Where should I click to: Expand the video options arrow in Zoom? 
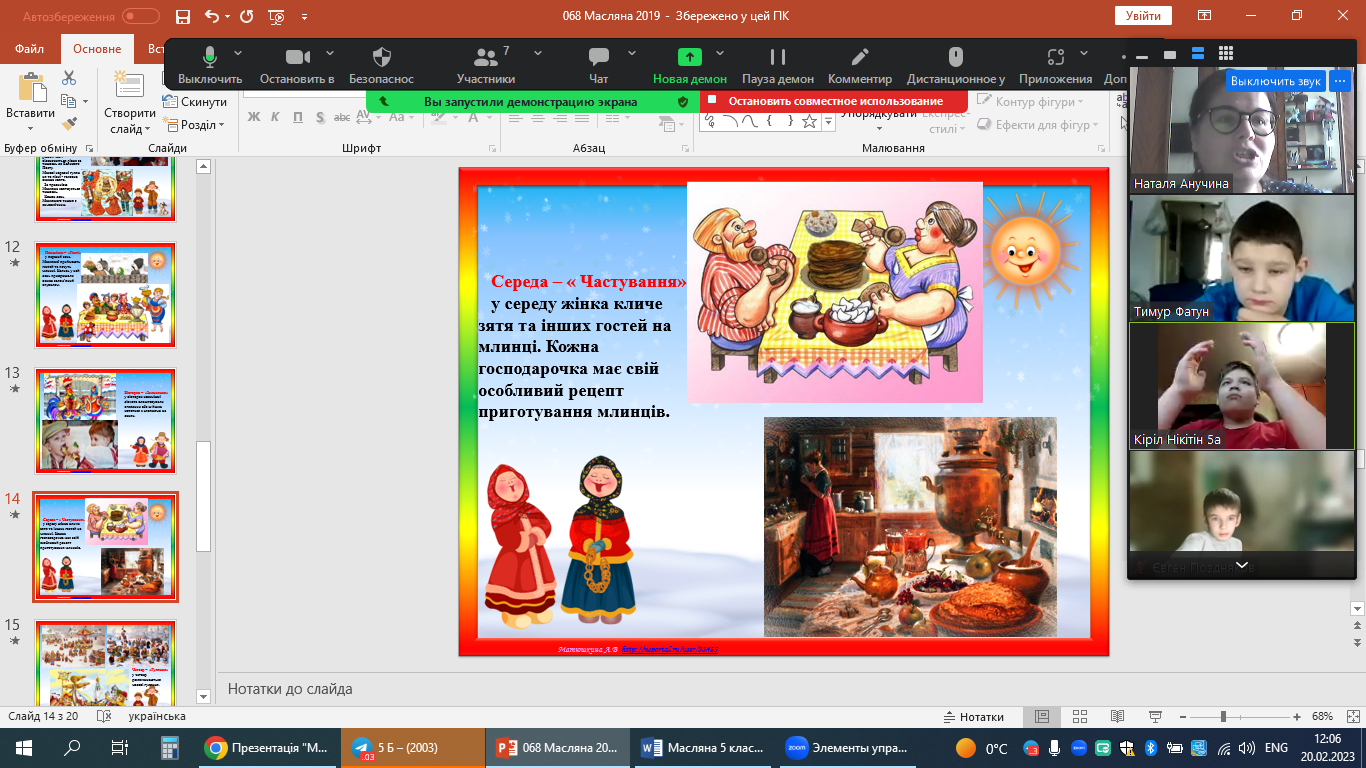tap(324, 53)
